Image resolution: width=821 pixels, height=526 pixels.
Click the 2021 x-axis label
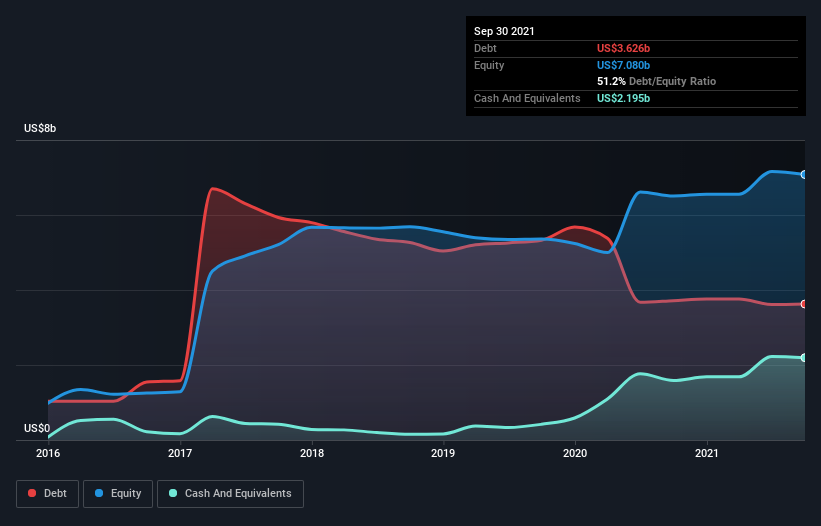tap(707, 453)
